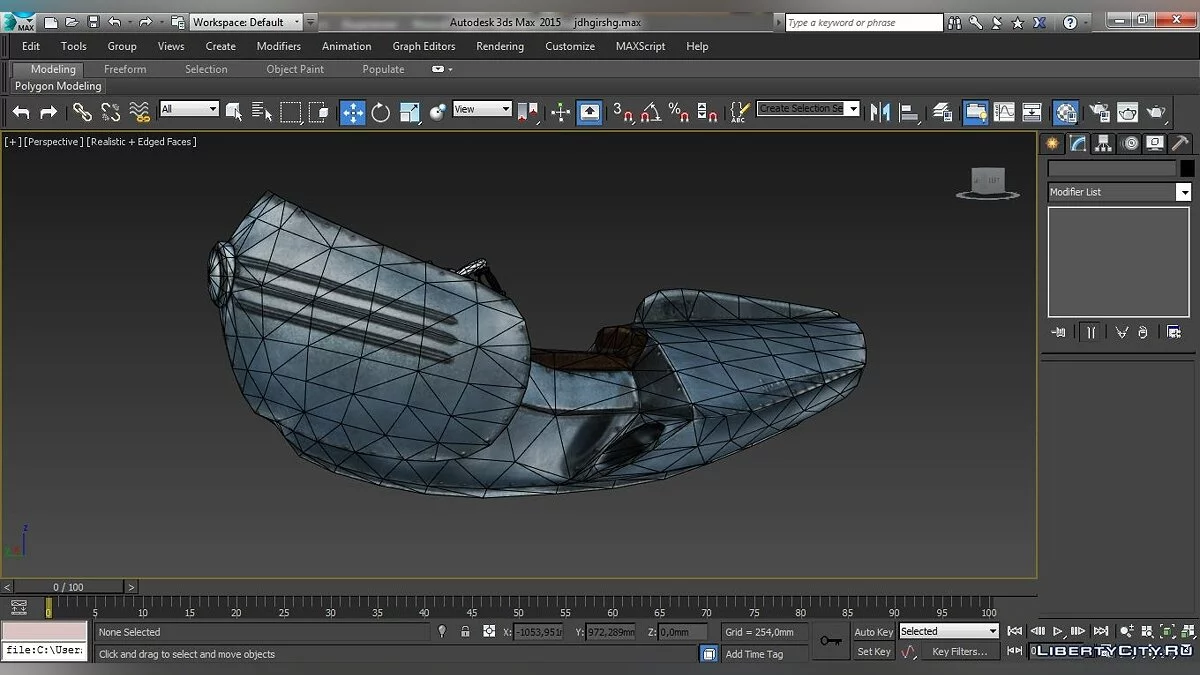Click the Select and Link chain icon
This screenshot has width=1200, height=675.
(82, 112)
